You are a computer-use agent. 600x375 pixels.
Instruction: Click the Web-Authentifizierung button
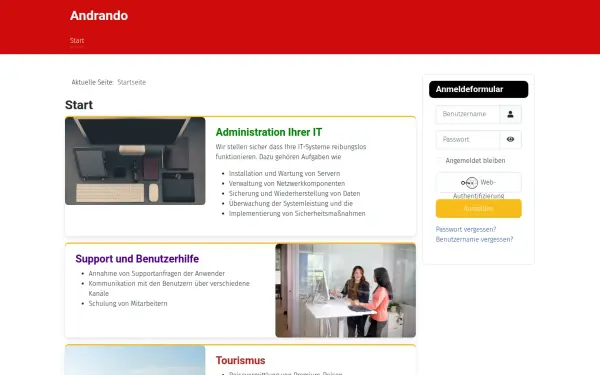tap(478, 183)
